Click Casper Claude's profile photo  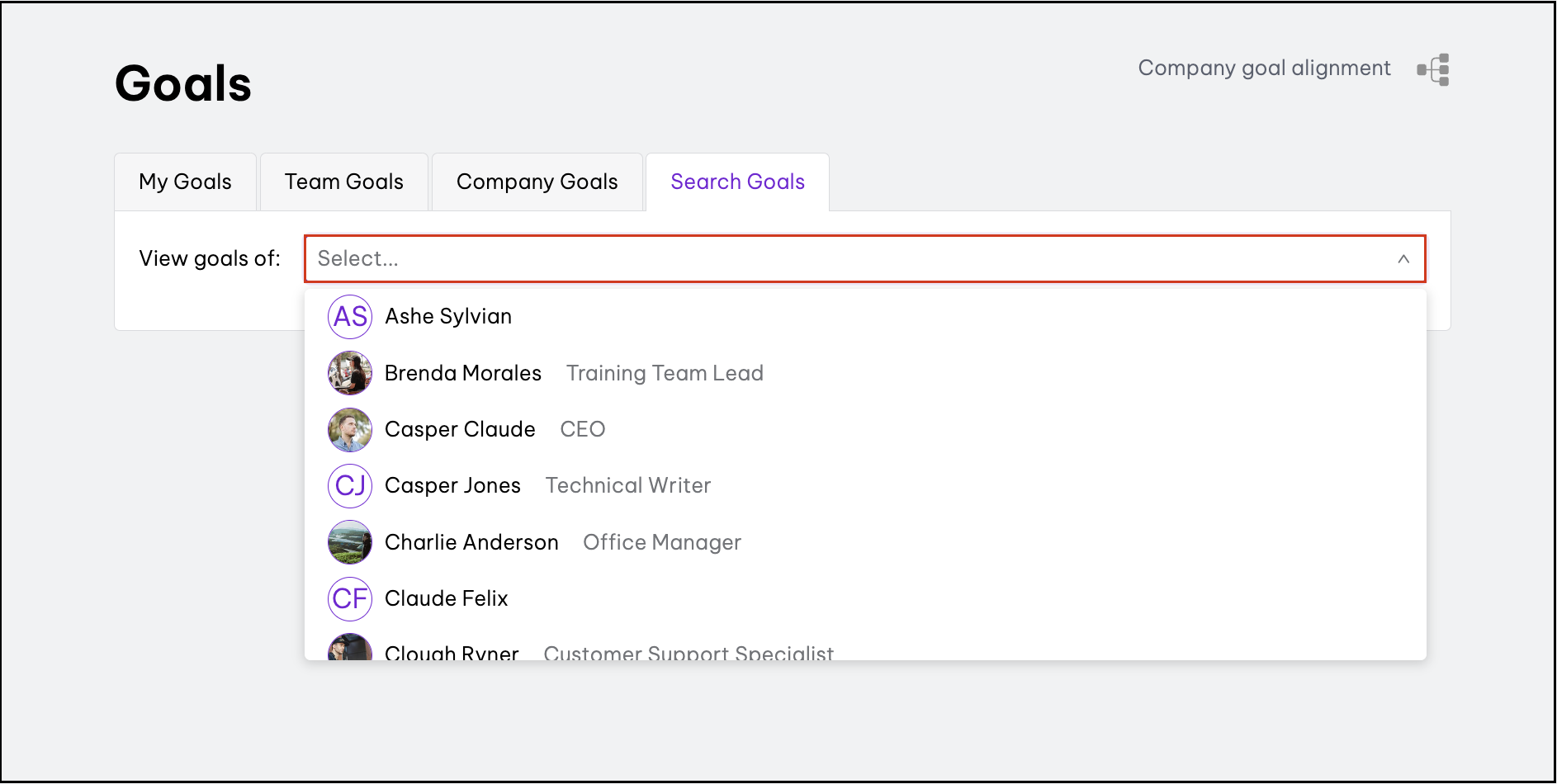pyautogui.click(x=350, y=430)
